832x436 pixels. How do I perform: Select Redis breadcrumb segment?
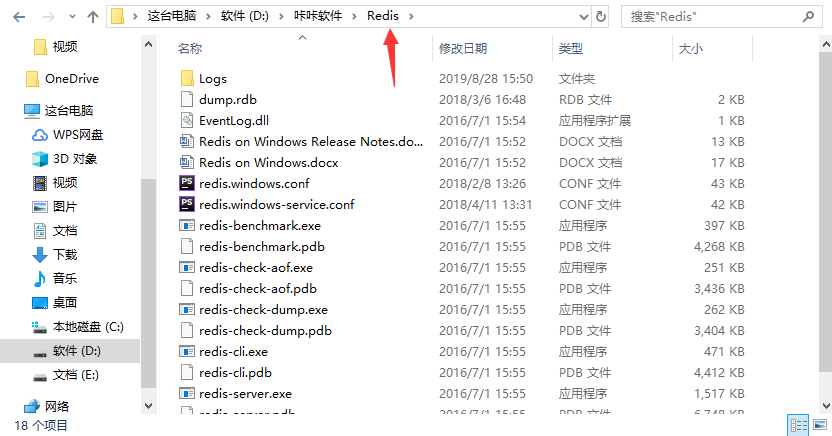[383, 16]
